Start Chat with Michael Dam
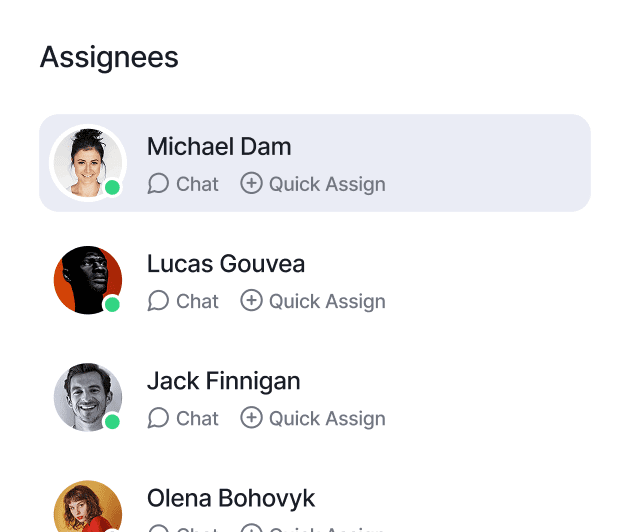The width and height of the screenshot is (630, 532). click(x=197, y=184)
